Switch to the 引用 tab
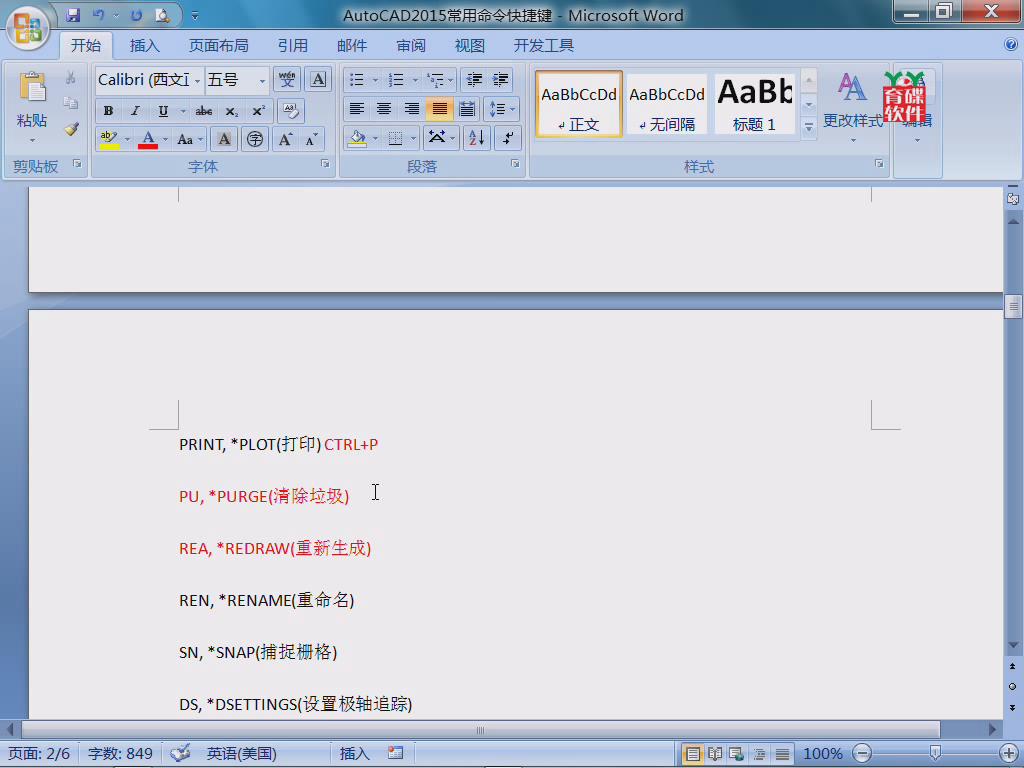The height and width of the screenshot is (768, 1024). (292, 46)
